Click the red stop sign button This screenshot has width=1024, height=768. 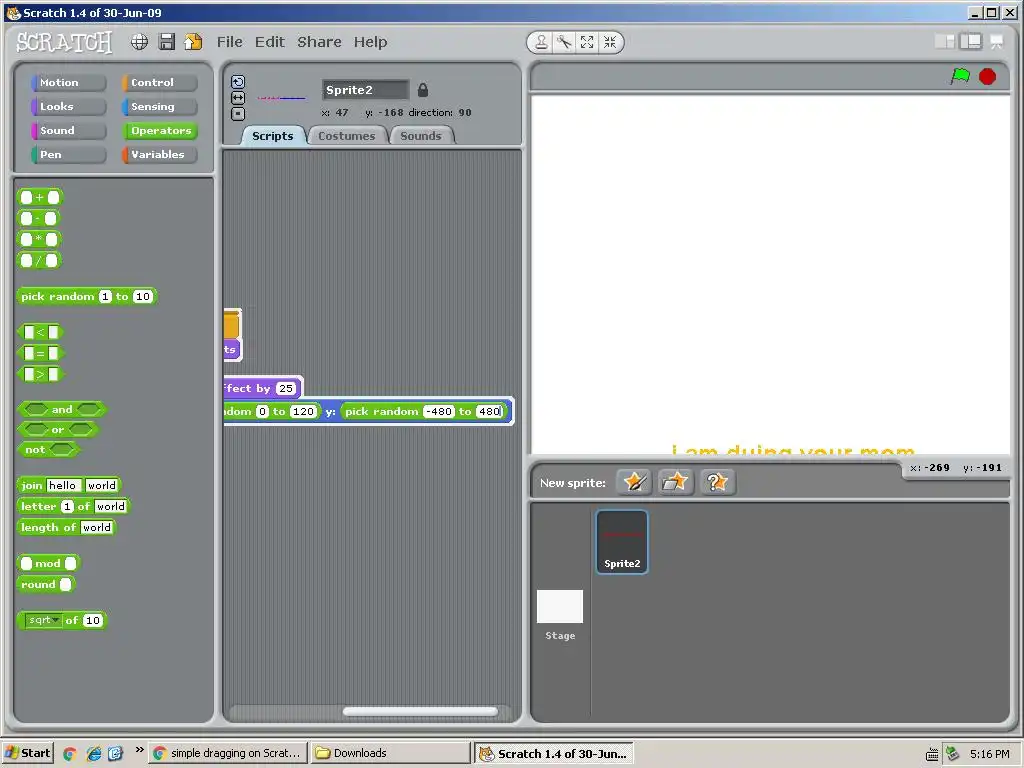point(987,77)
